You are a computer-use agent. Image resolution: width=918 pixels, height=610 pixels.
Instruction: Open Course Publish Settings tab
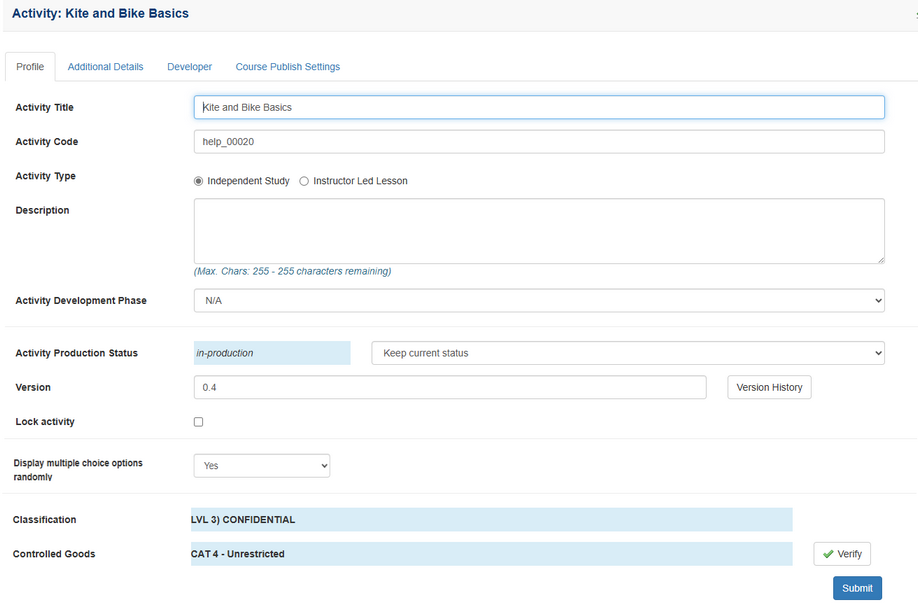(x=287, y=67)
